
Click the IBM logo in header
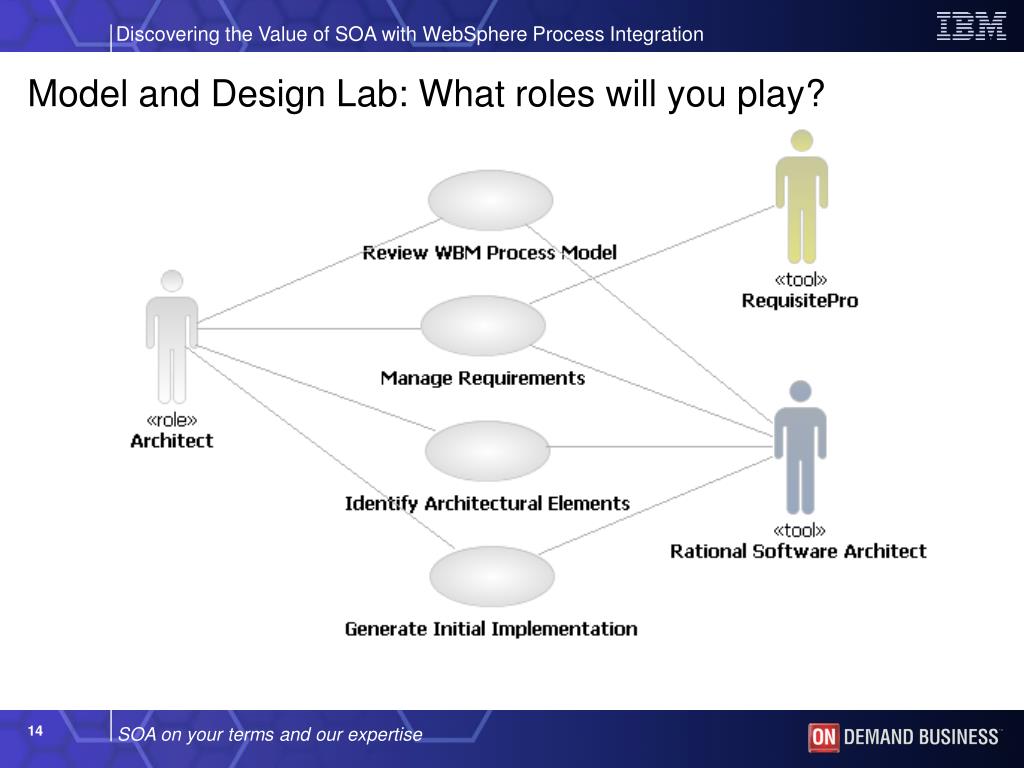971,26
